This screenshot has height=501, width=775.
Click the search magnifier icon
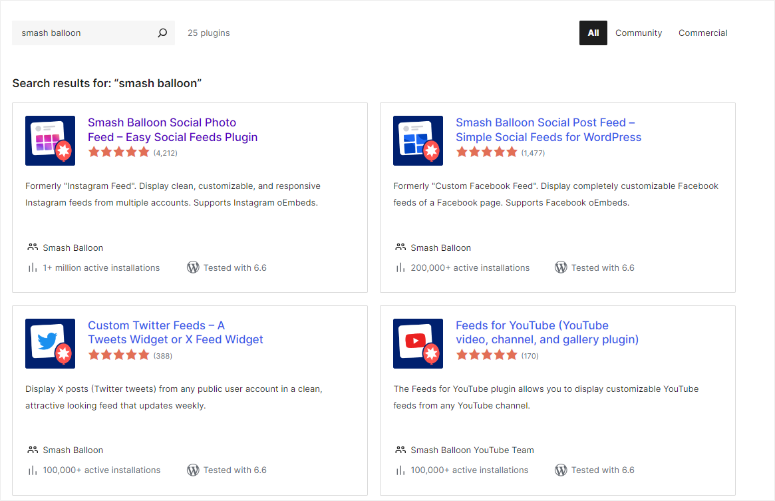(163, 33)
